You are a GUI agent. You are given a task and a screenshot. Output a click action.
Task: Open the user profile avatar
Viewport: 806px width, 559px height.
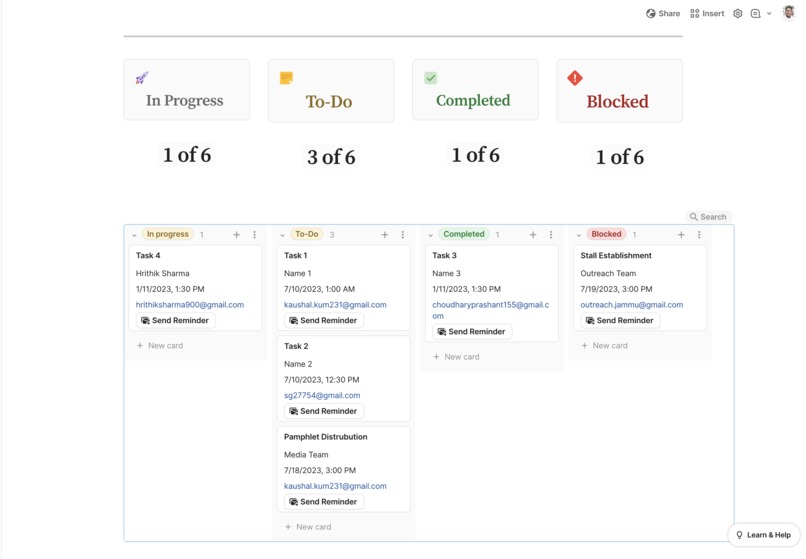(789, 12)
